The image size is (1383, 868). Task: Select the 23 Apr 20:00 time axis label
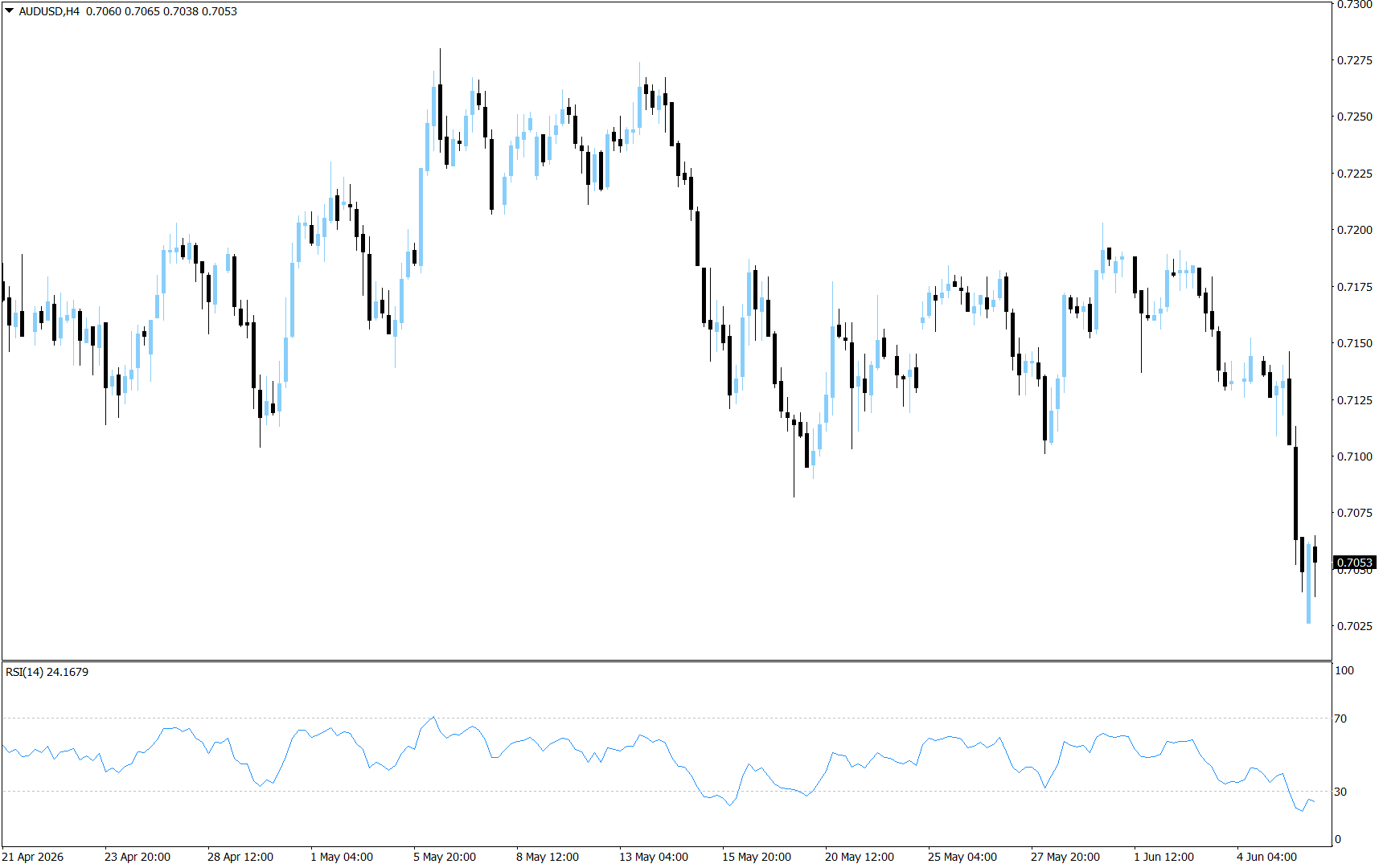point(137,857)
